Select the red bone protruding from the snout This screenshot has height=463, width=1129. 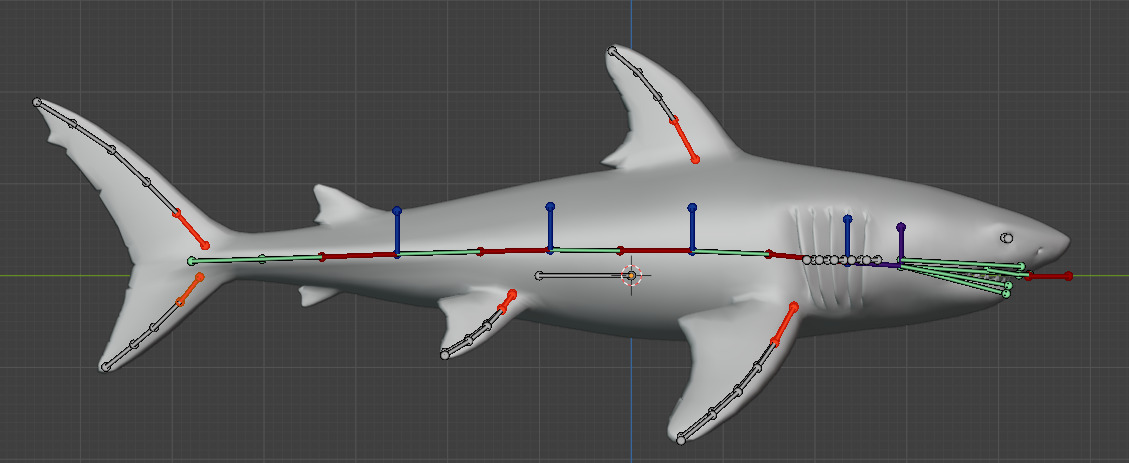click(x=1049, y=276)
